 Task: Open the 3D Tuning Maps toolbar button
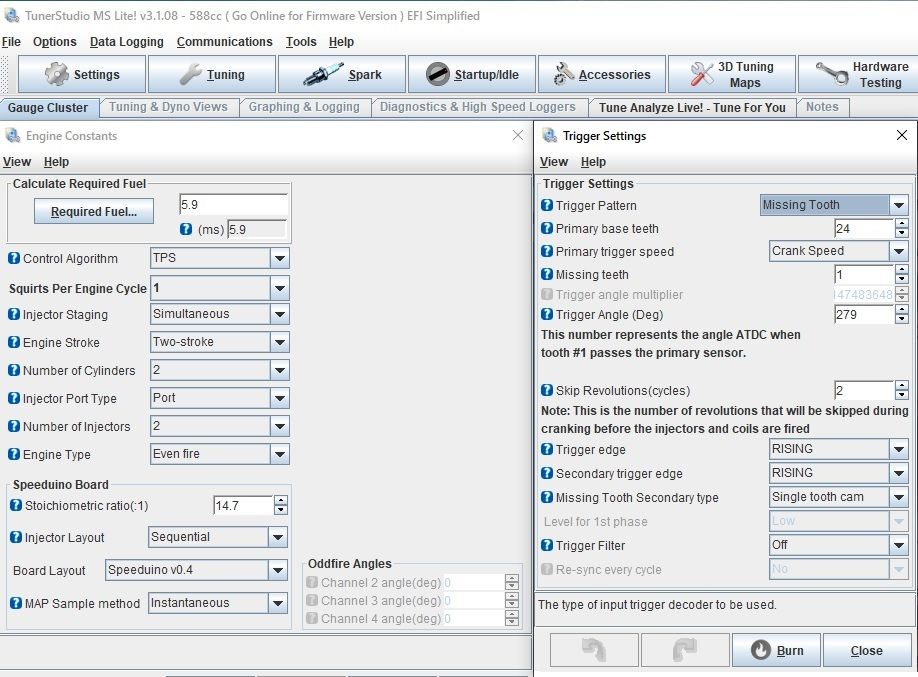pyautogui.click(x=731, y=75)
